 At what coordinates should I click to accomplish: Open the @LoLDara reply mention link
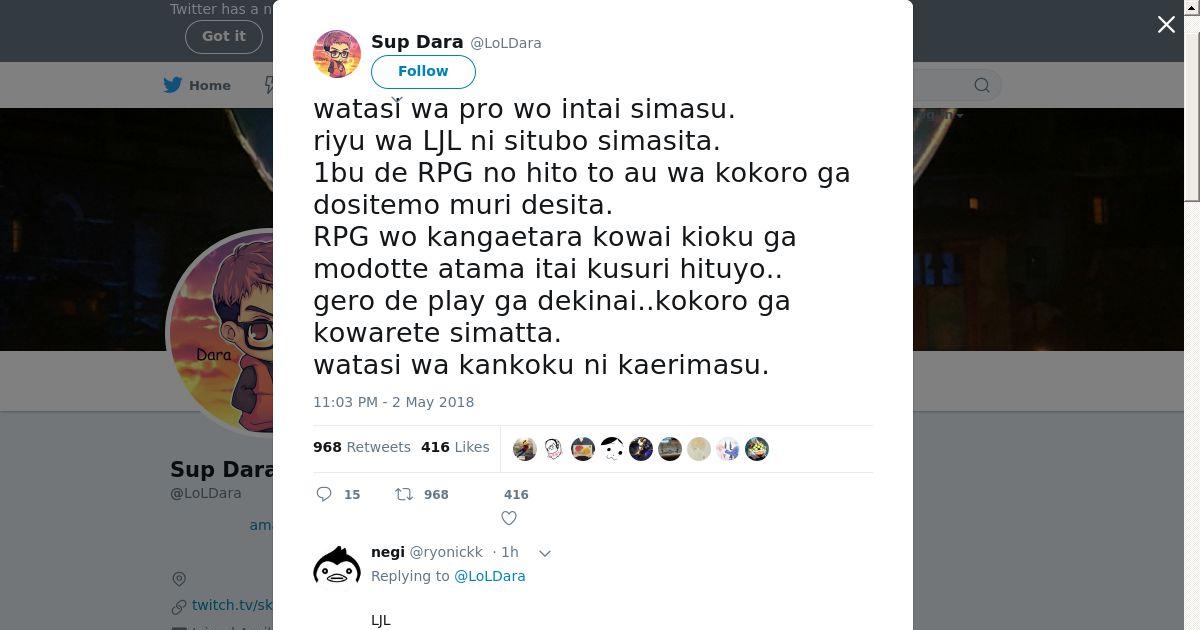[490, 576]
